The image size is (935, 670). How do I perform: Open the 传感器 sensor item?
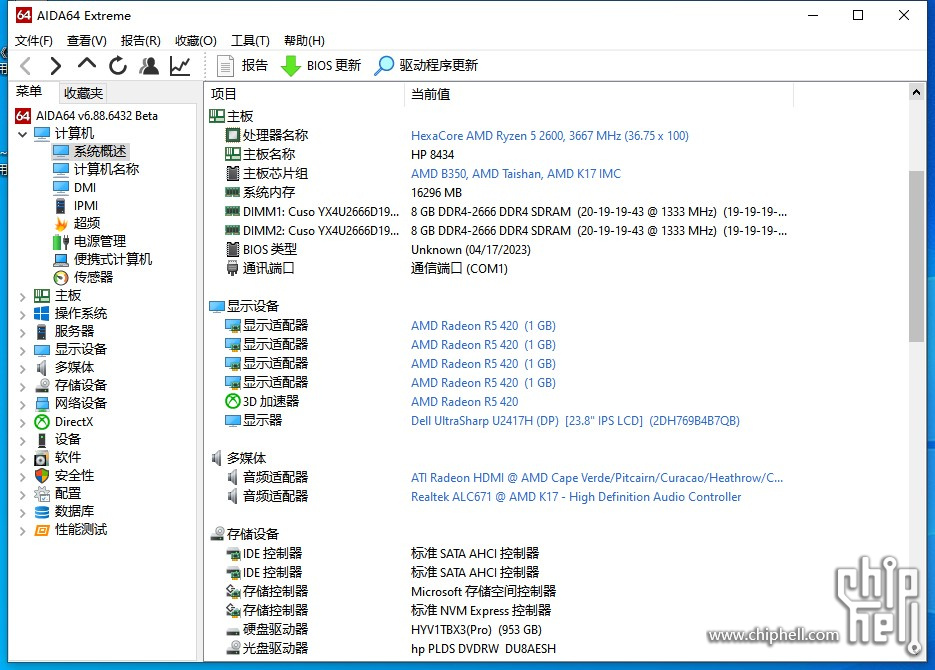pos(93,277)
